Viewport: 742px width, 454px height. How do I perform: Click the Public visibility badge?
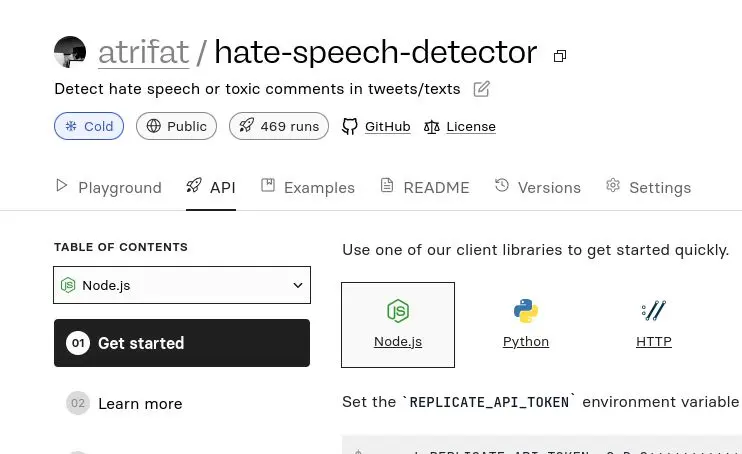coord(177,126)
